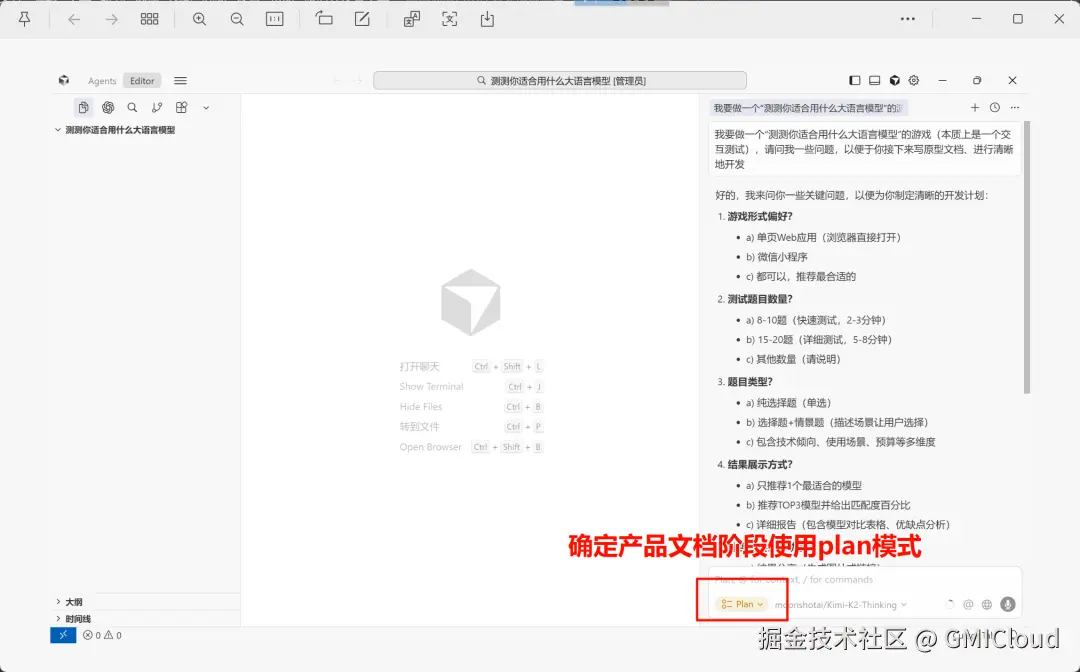Screen dimensions: 1080x672
Task: Pin the window using the pushpin icon
Action: point(24,18)
